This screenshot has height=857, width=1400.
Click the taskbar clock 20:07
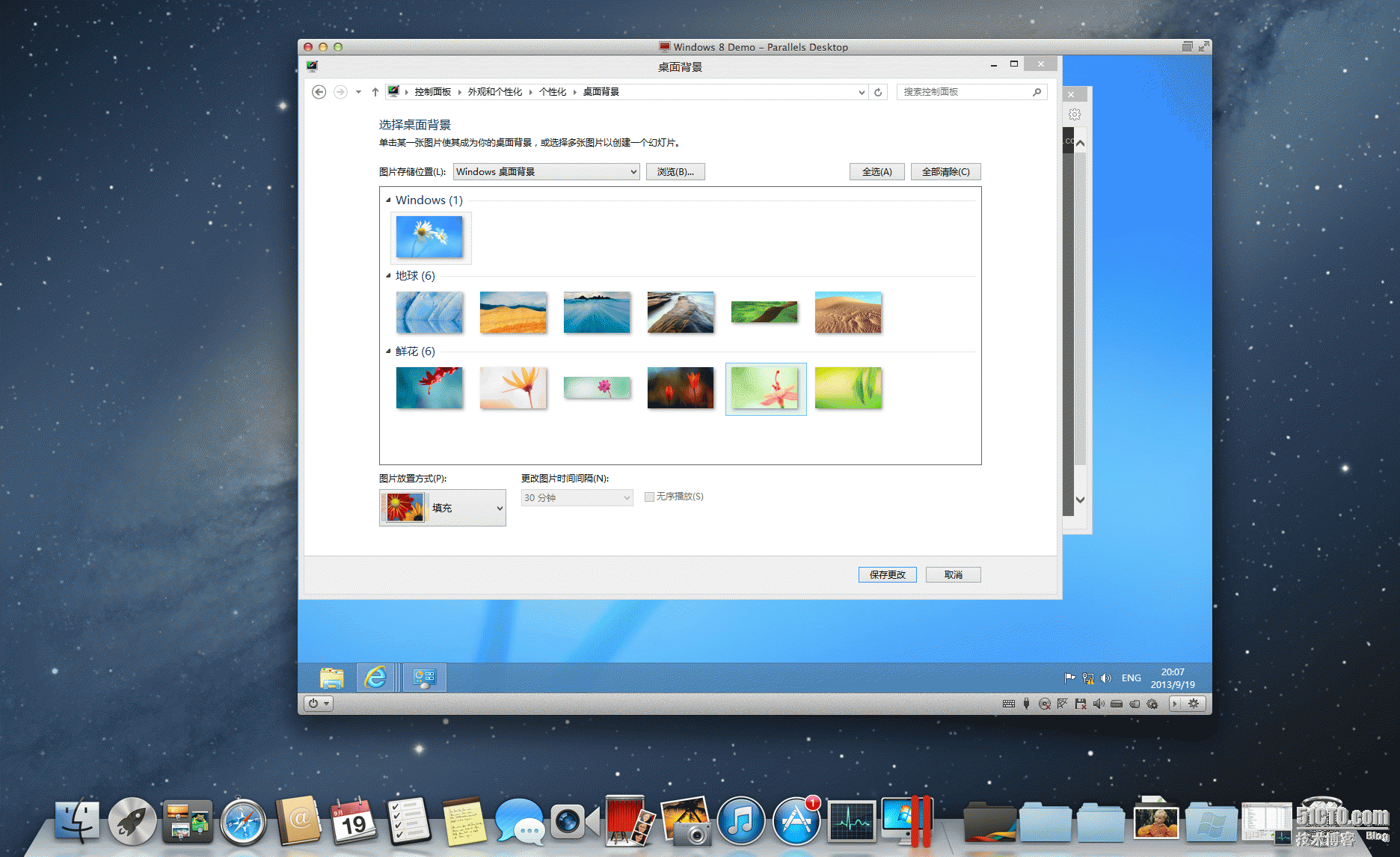[x=1173, y=678]
